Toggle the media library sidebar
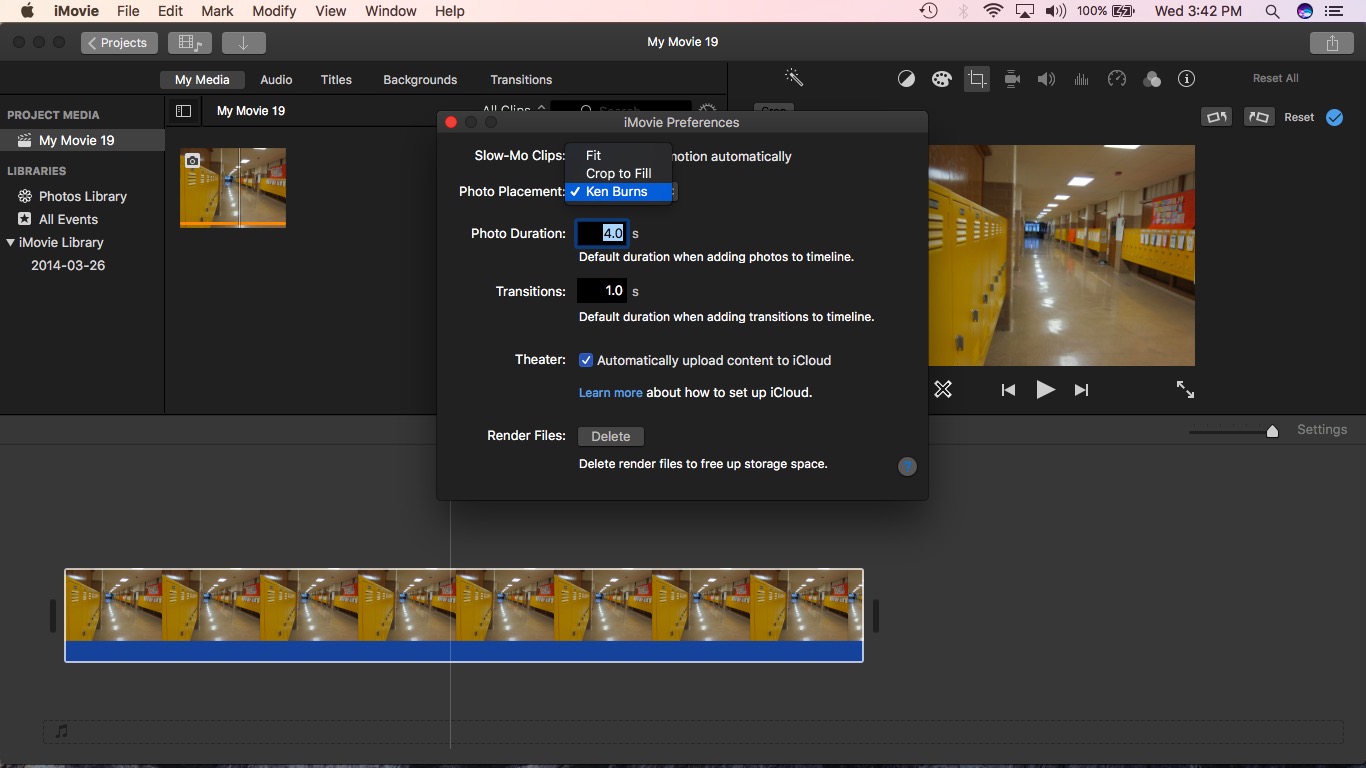This screenshot has width=1366, height=768. tap(183, 111)
